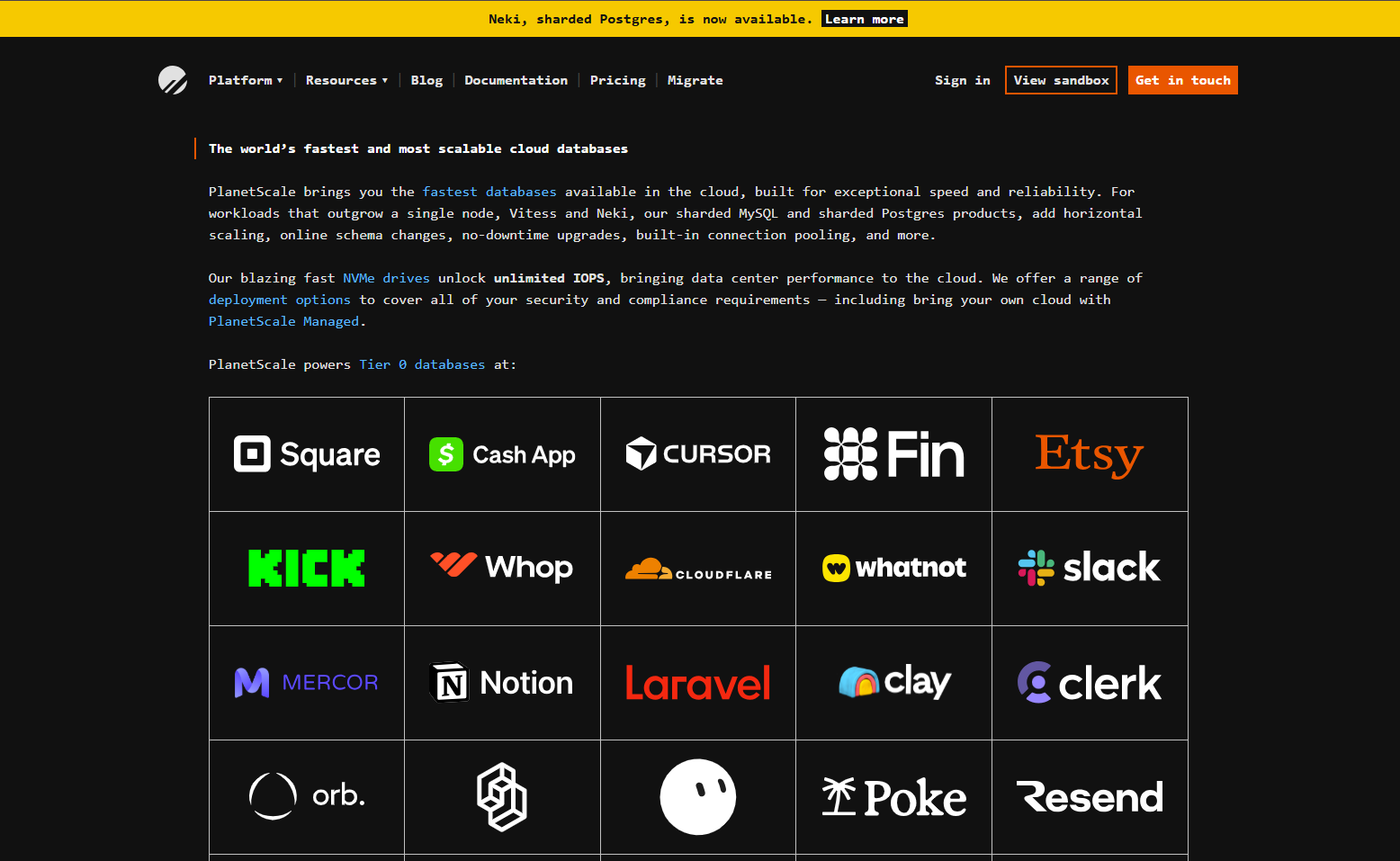
Task: Navigate to the Migrate page
Action: tap(696, 80)
